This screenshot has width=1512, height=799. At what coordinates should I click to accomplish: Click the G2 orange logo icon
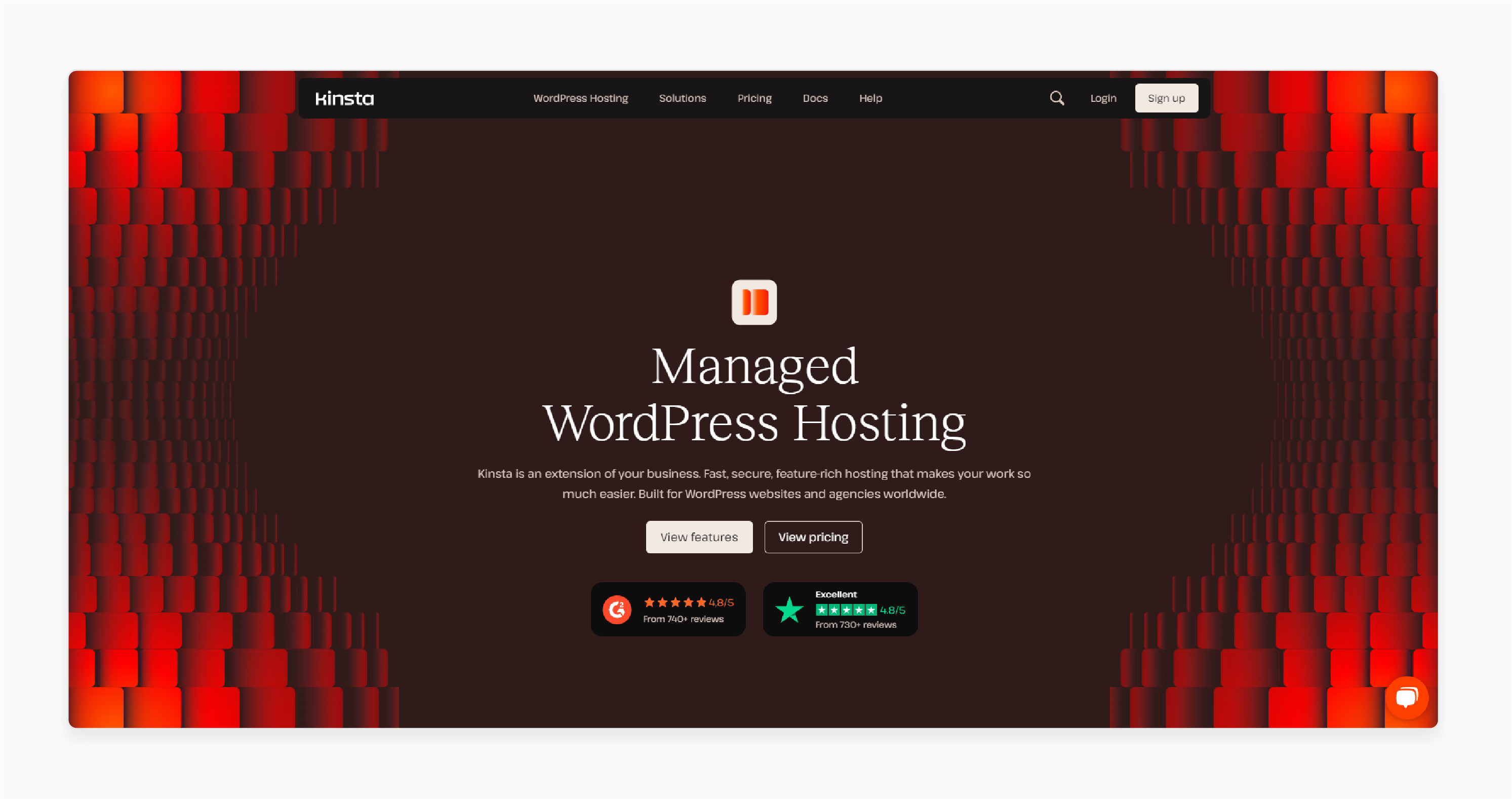[617, 608]
